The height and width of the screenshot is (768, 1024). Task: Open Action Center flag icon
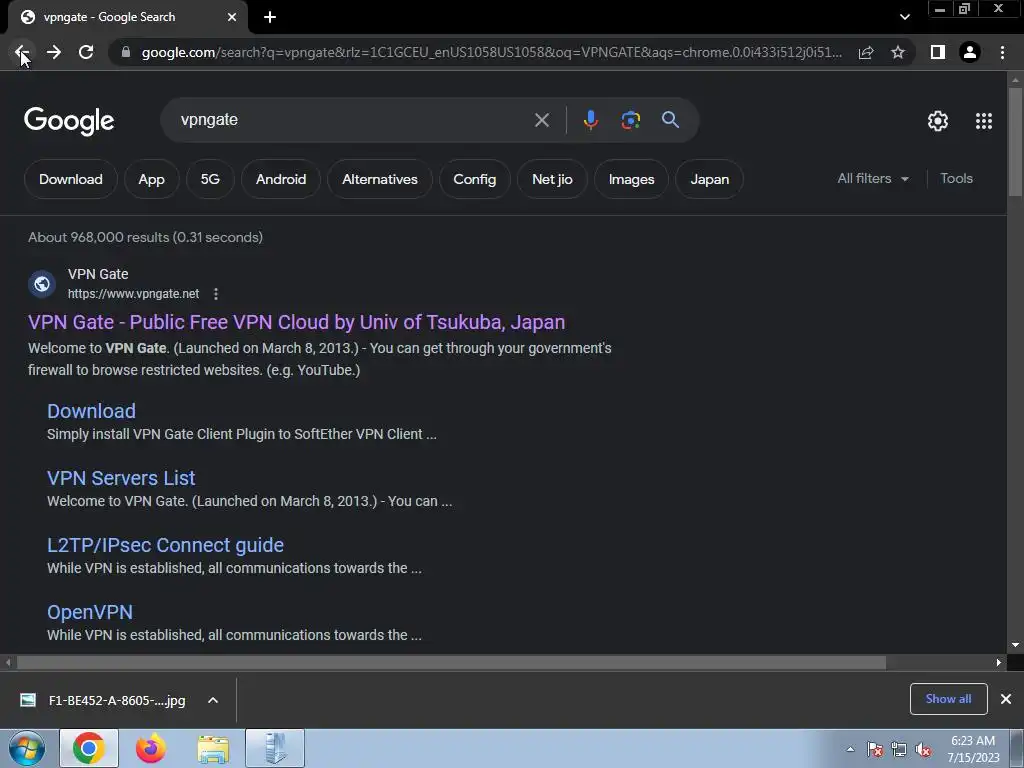(875, 750)
